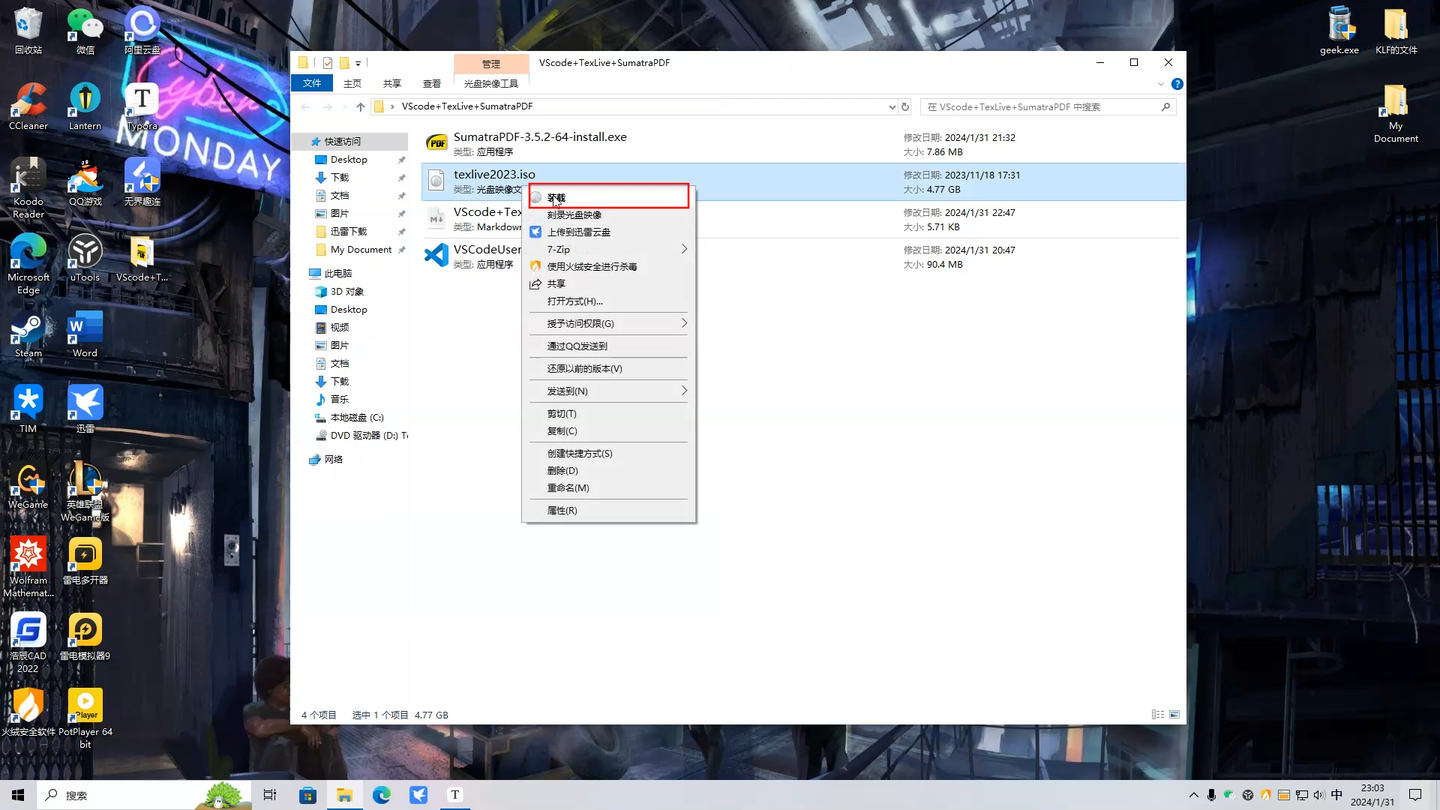Open the KLF的文件 desktop folder
Image resolution: width=1440 pixels, height=810 pixels.
[x=1396, y=30]
